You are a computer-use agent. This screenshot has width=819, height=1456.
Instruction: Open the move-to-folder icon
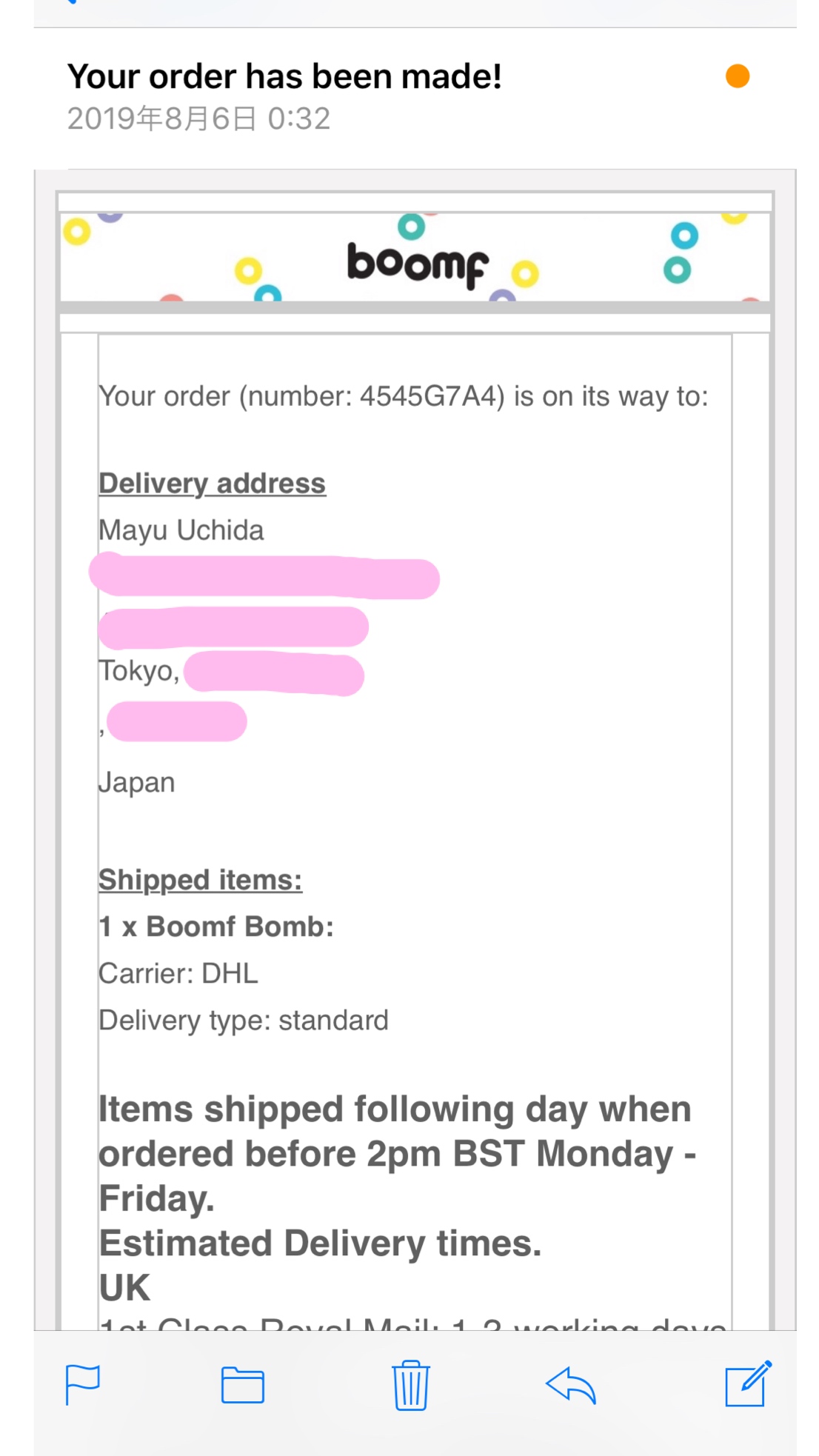(x=242, y=1385)
